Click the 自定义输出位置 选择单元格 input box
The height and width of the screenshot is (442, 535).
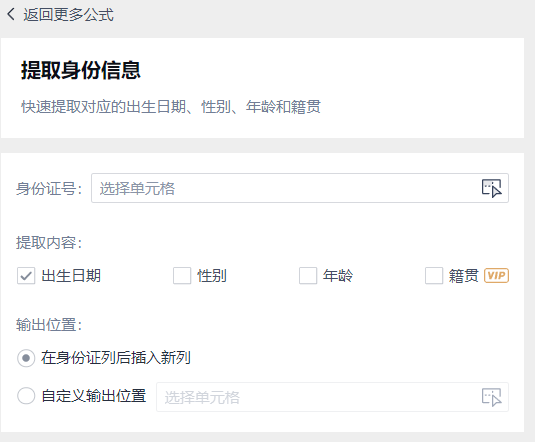coord(332,397)
